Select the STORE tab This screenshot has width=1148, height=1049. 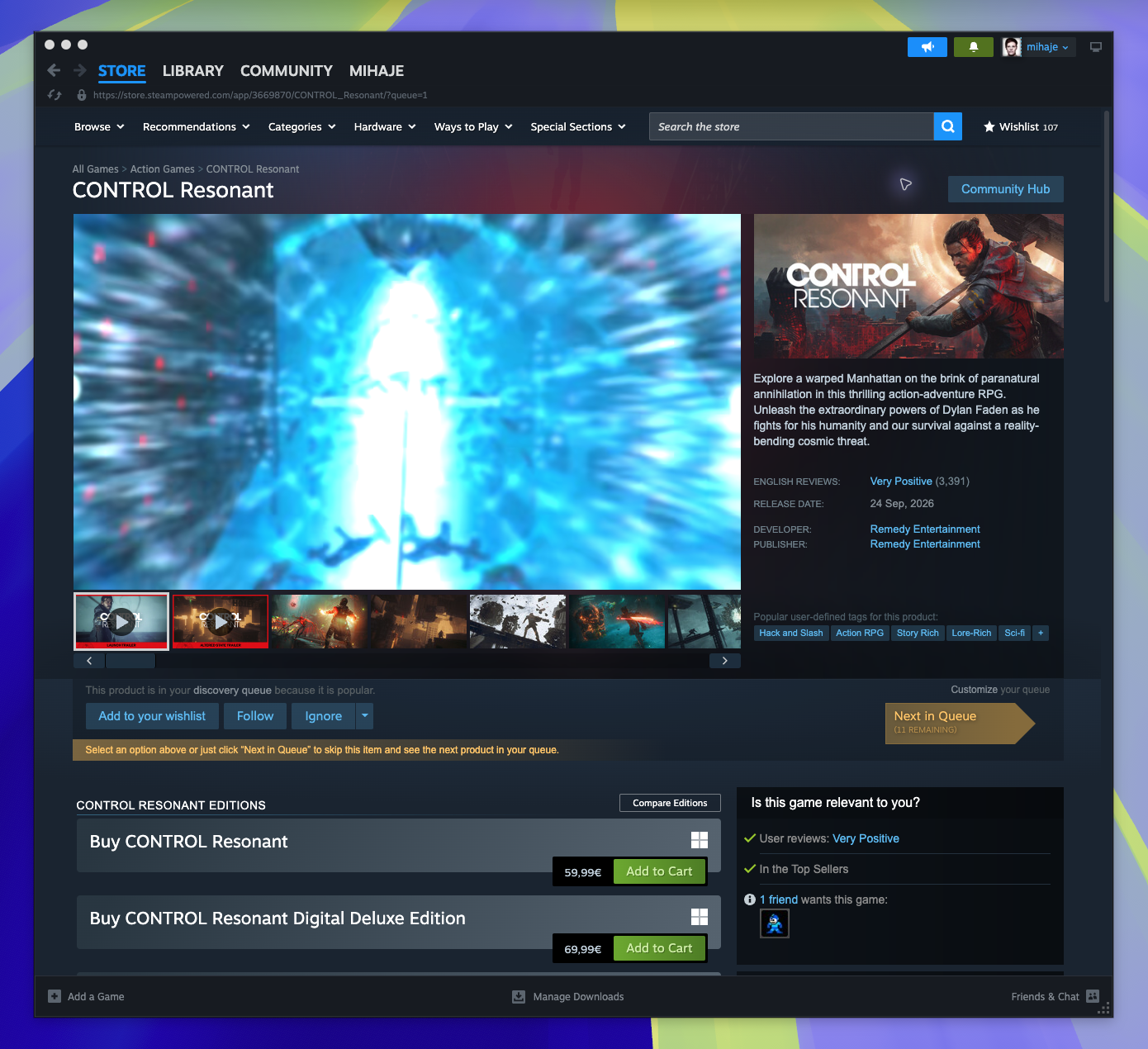[122, 71]
